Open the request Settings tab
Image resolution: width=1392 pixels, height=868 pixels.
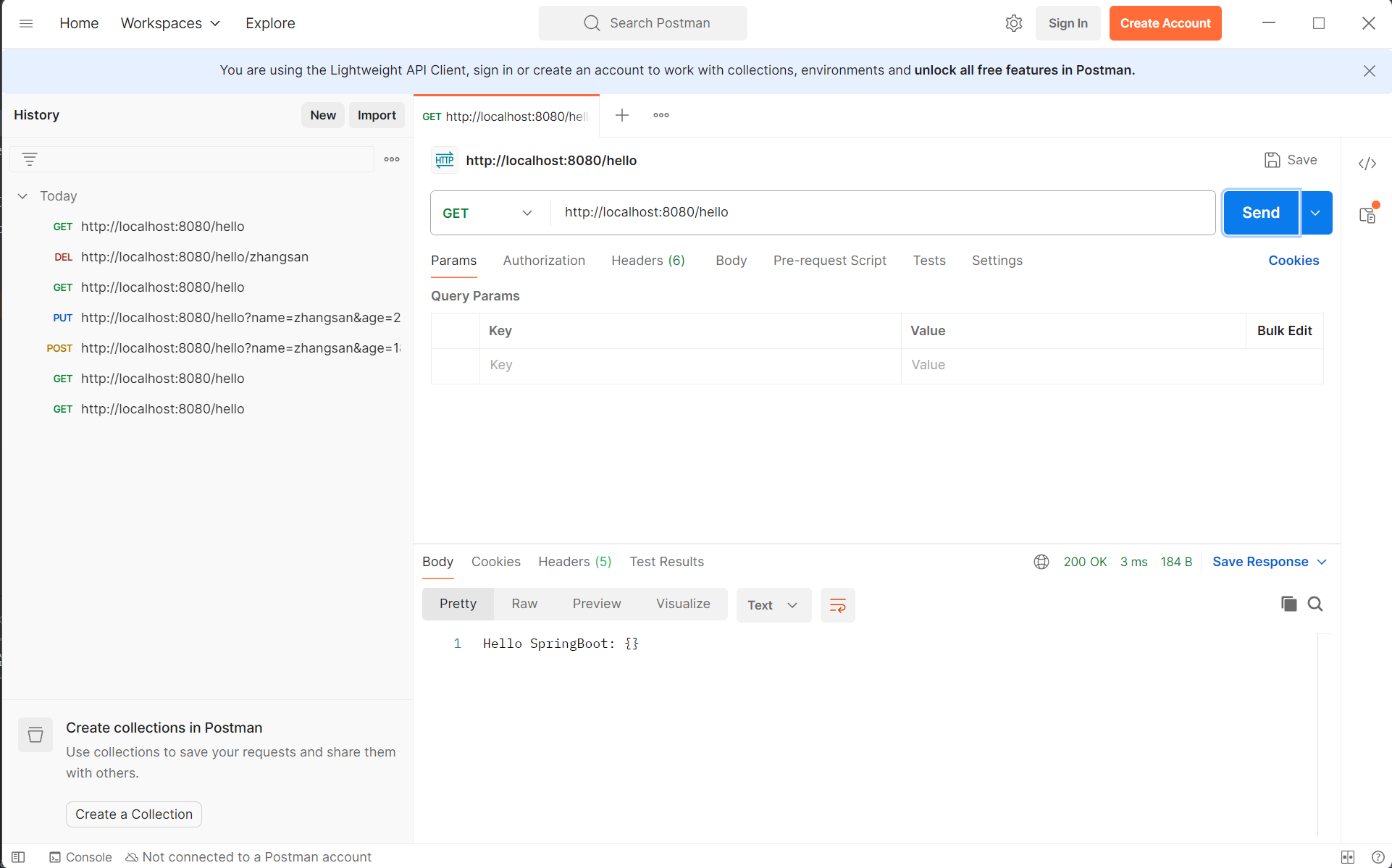click(997, 261)
